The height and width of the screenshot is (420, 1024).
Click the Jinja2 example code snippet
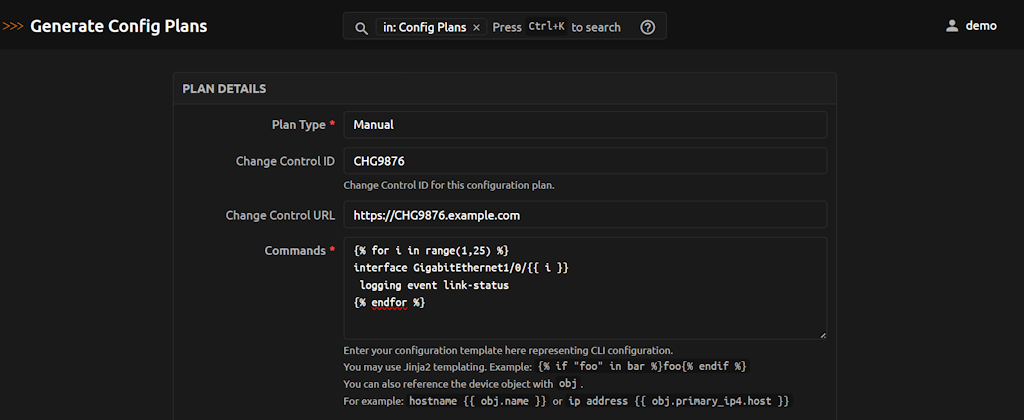[641, 366]
